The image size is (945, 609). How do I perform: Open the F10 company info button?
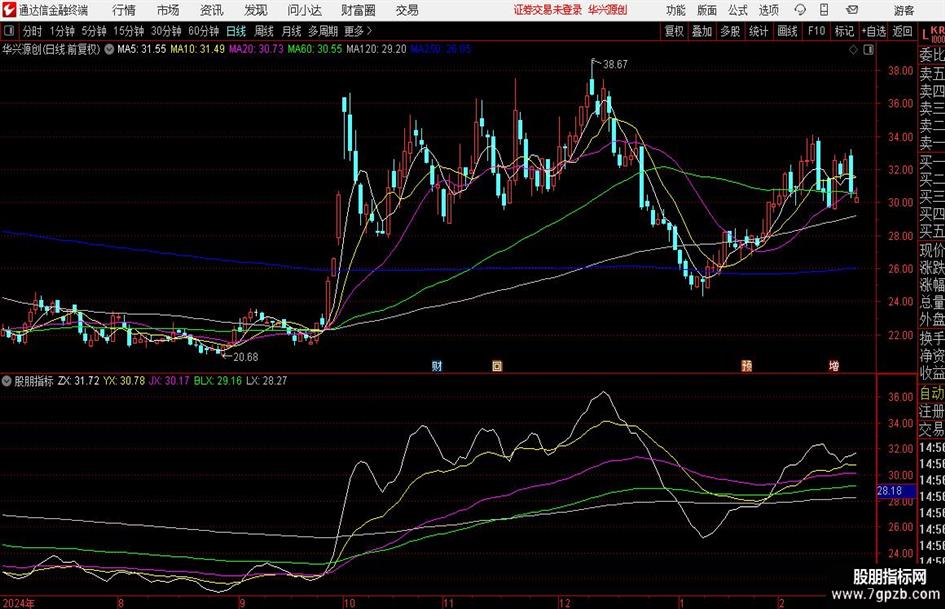point(817,31)
